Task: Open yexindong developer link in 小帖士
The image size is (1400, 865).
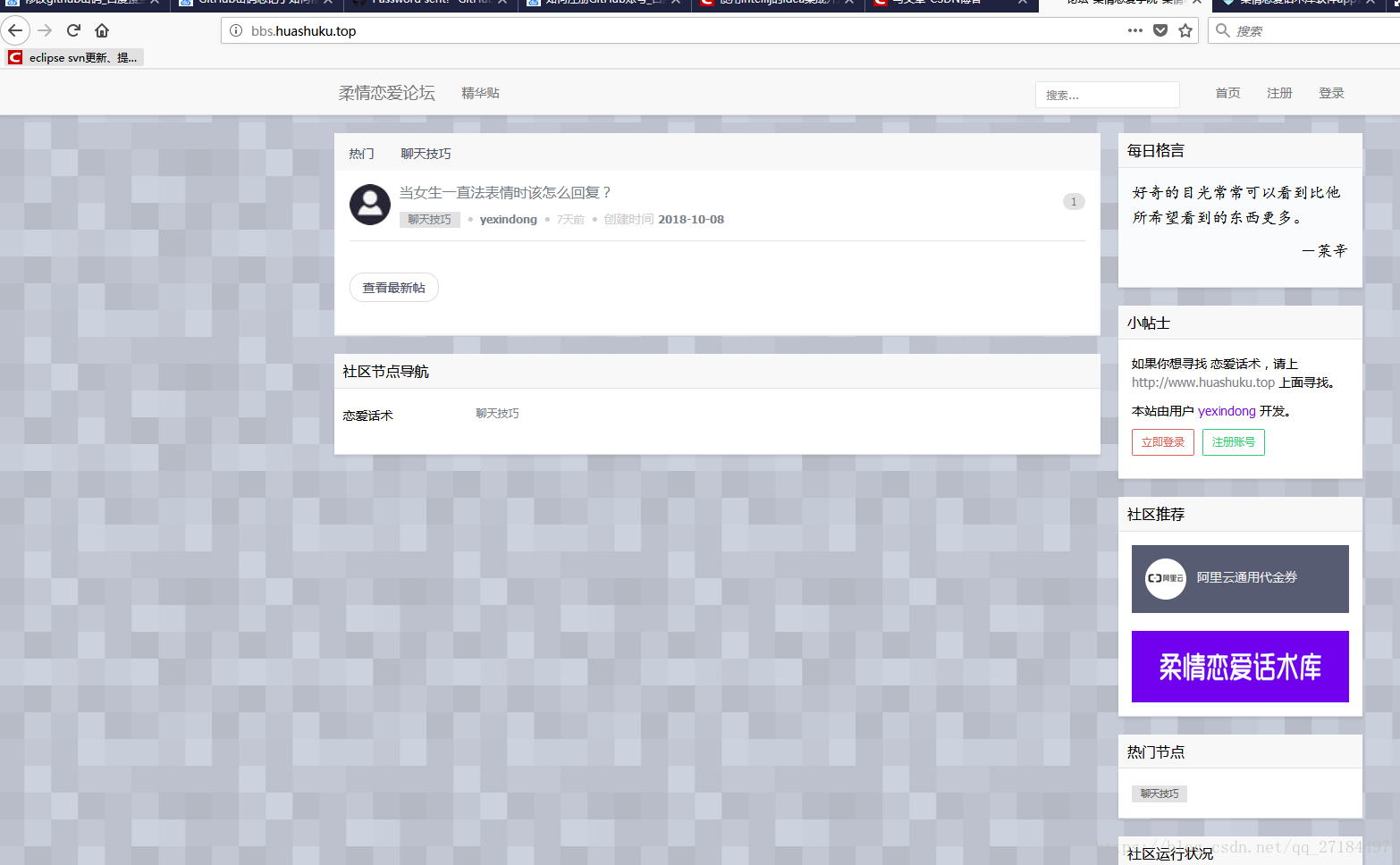Action: coord(1227,411)
